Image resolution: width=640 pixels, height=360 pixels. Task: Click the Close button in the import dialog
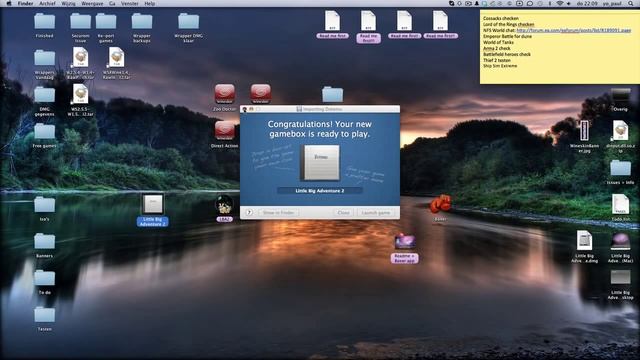[344, 213]
